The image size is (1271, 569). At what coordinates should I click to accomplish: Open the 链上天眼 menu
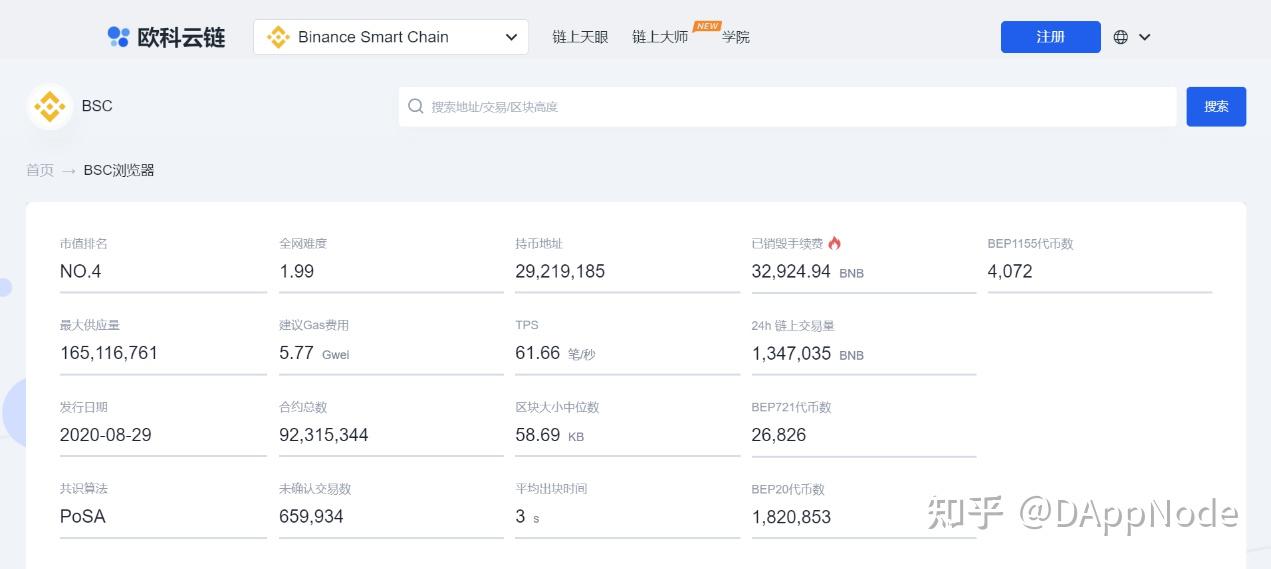(x=580, y=37)
